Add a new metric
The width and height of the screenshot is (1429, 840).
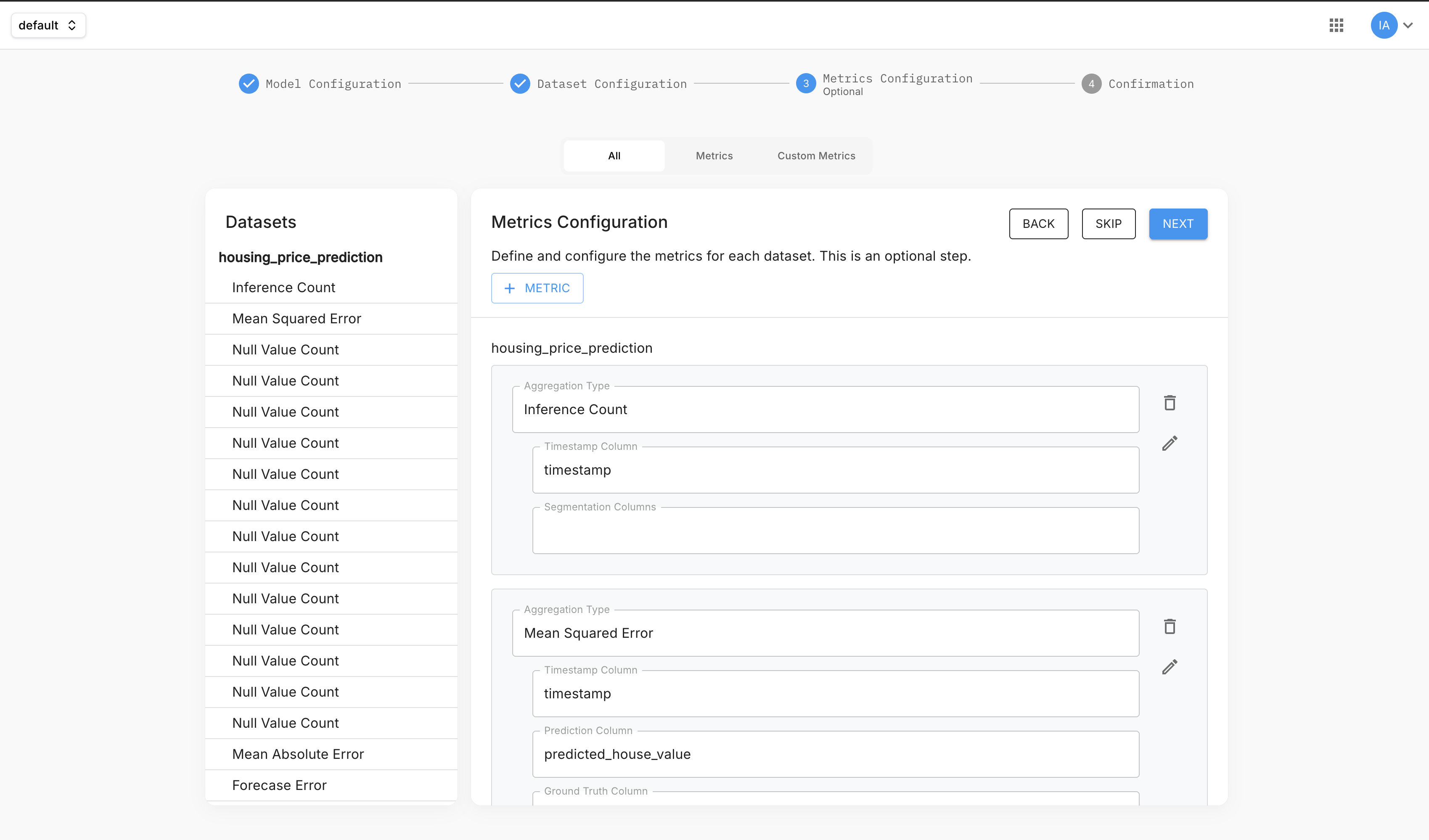[537, 288]
